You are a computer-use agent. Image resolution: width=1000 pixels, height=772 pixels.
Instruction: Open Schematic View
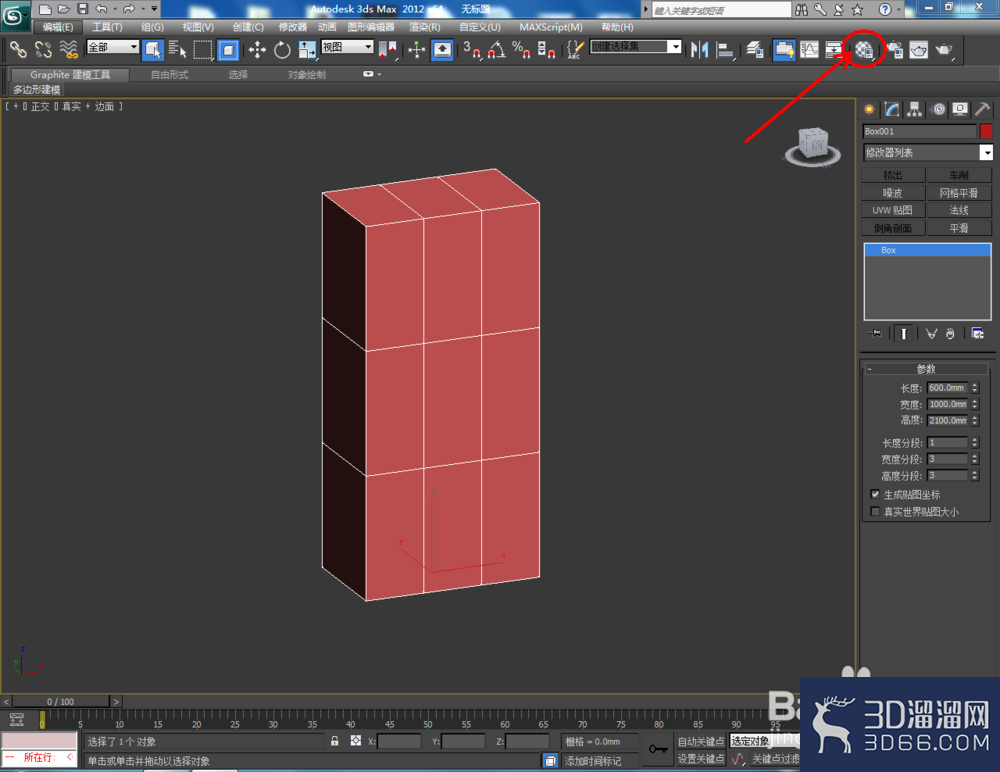click(834, 50)
